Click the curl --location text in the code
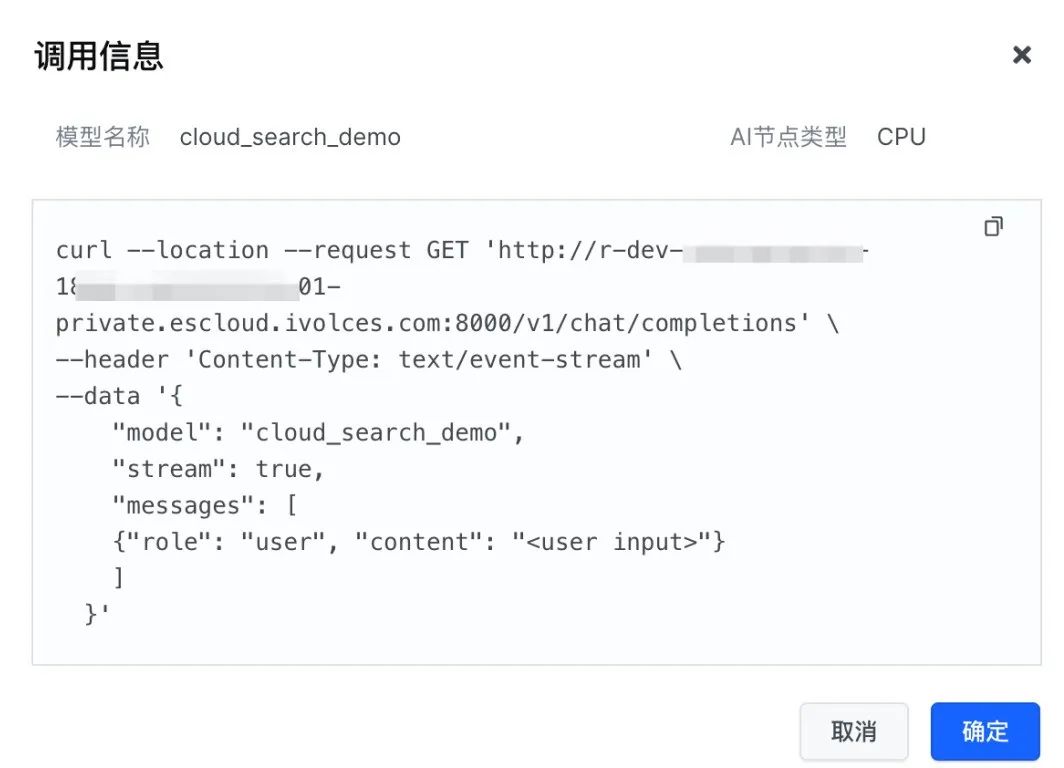 (162, 250)
